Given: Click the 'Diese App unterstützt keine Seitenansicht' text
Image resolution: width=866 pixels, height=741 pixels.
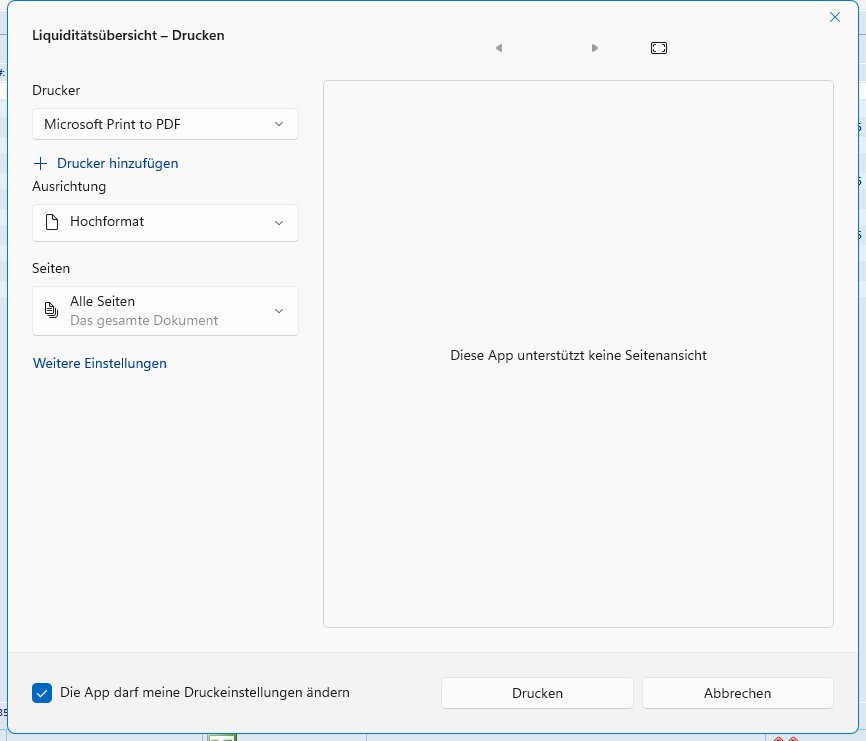Looking at the screenshot, I should coord(578,355).
